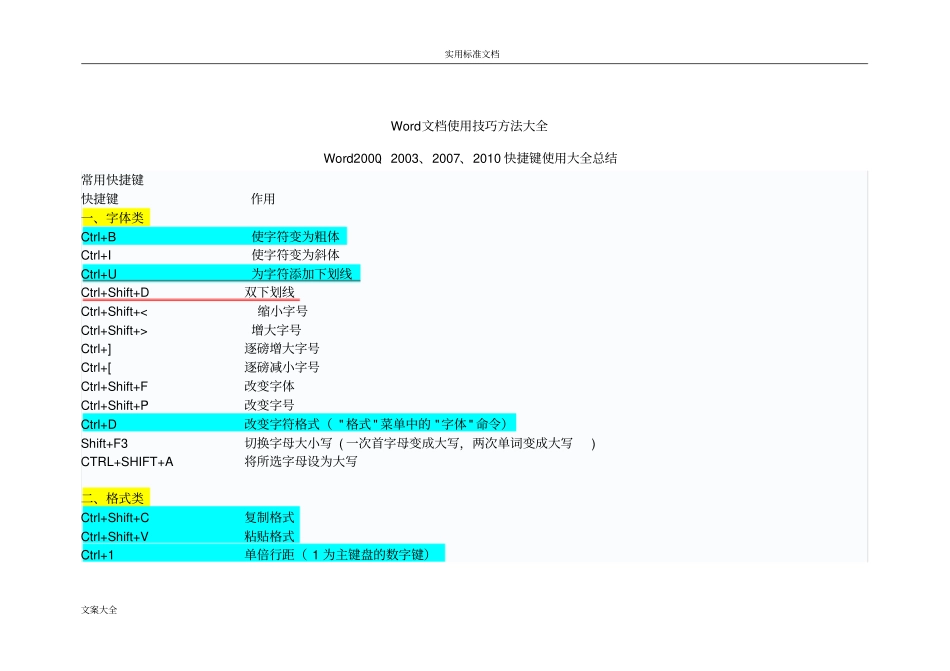The image size is (950, 671).
Task: Click the Shift+F3 shortcut text
Action: coord(104,443)
